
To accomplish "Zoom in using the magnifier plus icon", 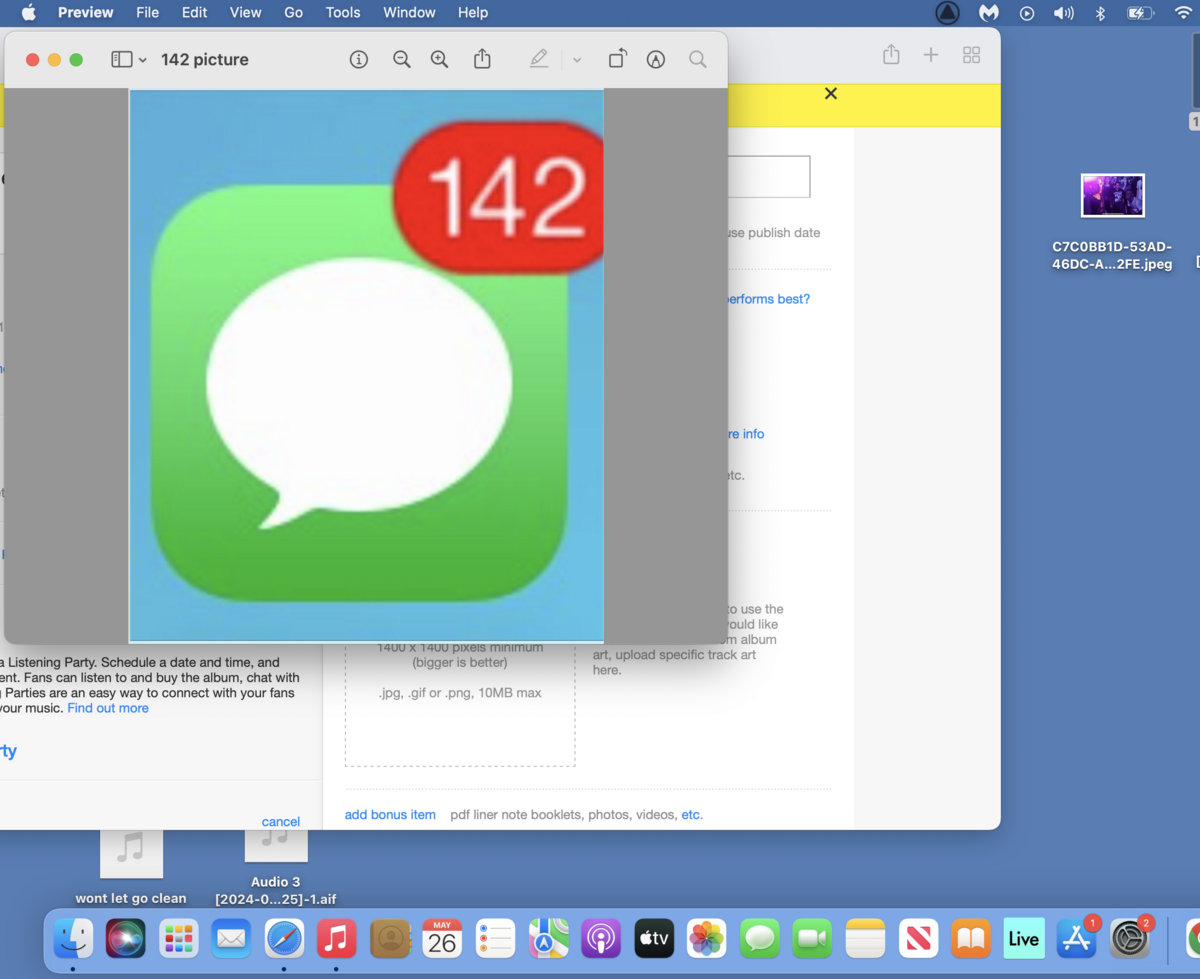I will [439, 60].
